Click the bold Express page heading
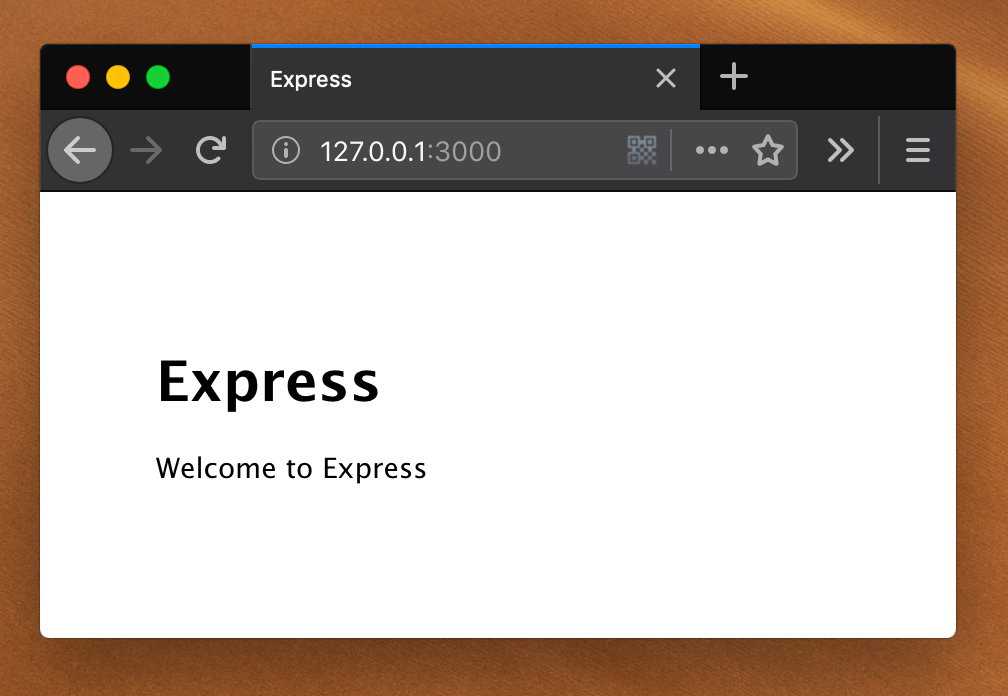 click(x=268, y=382)
